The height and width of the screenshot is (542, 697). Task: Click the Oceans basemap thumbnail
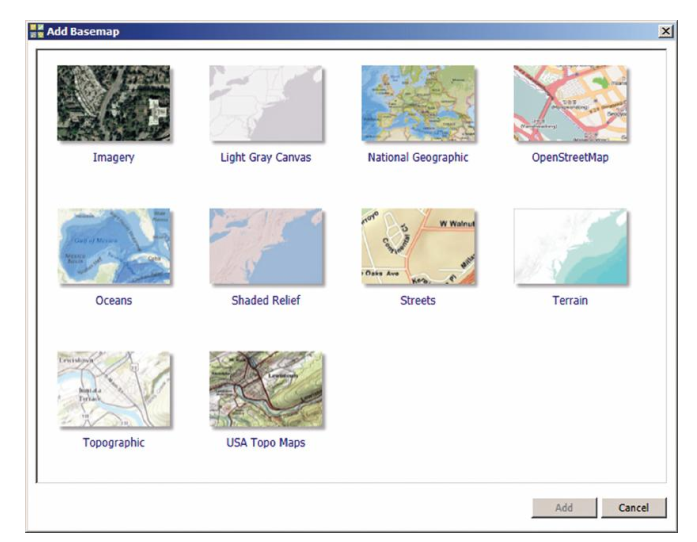[x=113, y=246]
